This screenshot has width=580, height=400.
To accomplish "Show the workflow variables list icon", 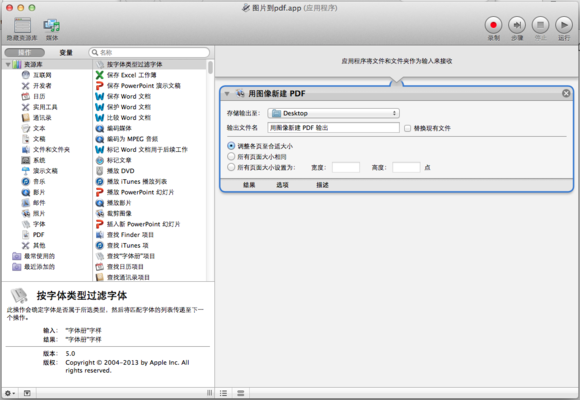I will click(240, 393).
